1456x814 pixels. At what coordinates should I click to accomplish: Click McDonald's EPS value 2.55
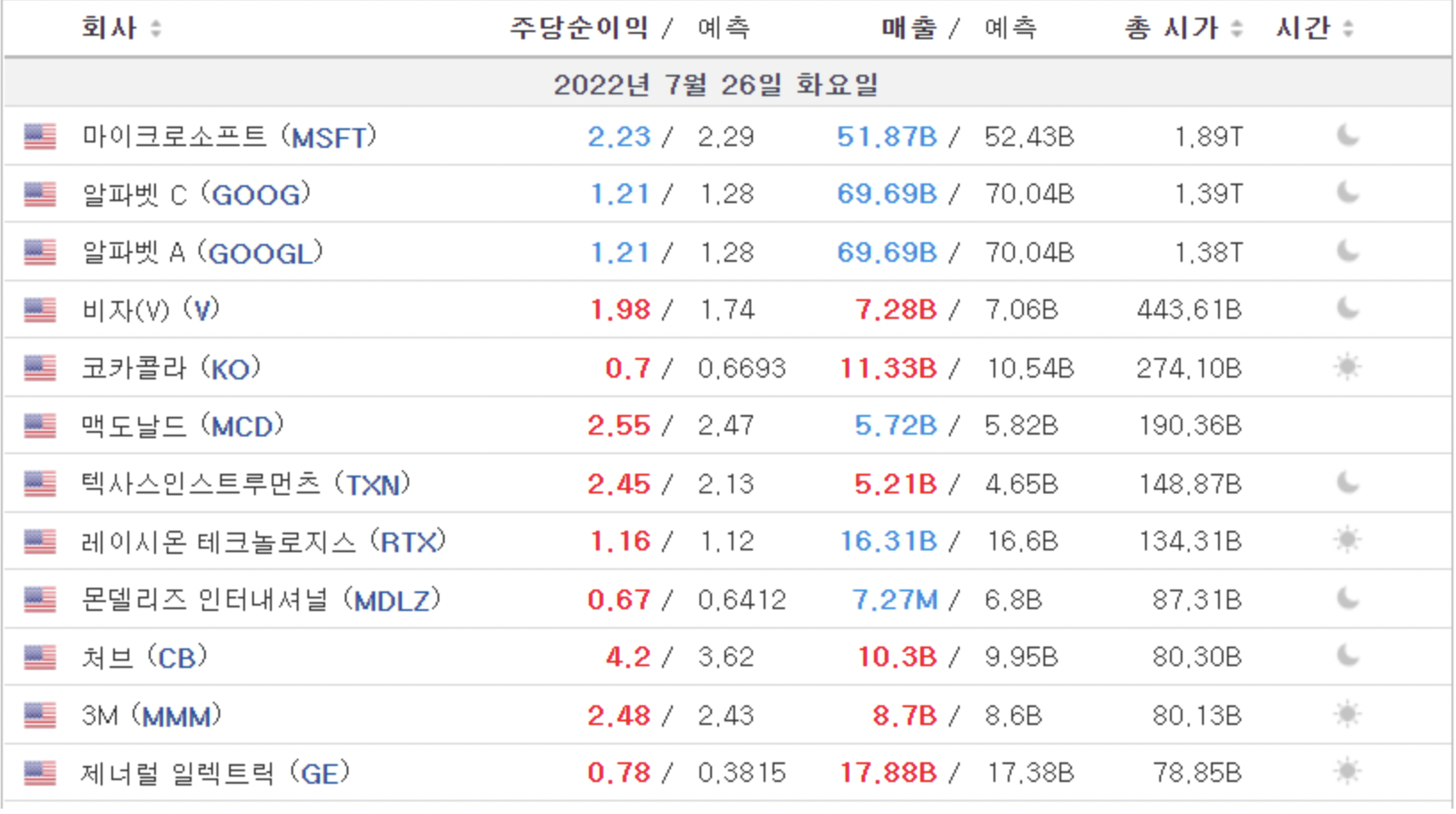(x=619, y=427)
